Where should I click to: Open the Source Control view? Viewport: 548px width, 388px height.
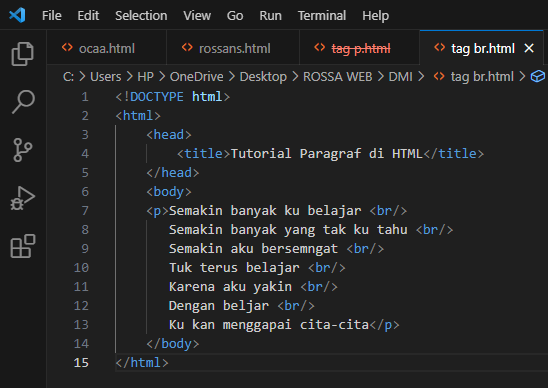click(x=23, y=150)
